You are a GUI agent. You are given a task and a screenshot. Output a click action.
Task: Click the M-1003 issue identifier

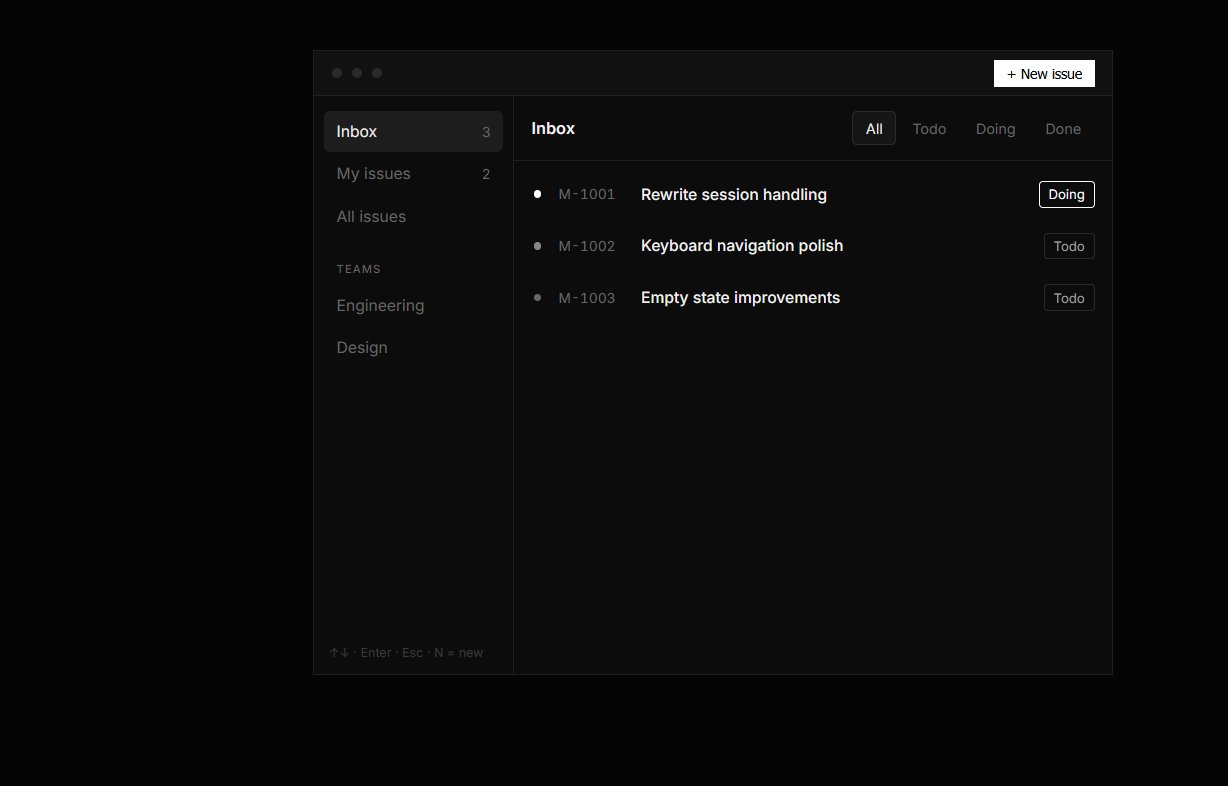[587, 298]
